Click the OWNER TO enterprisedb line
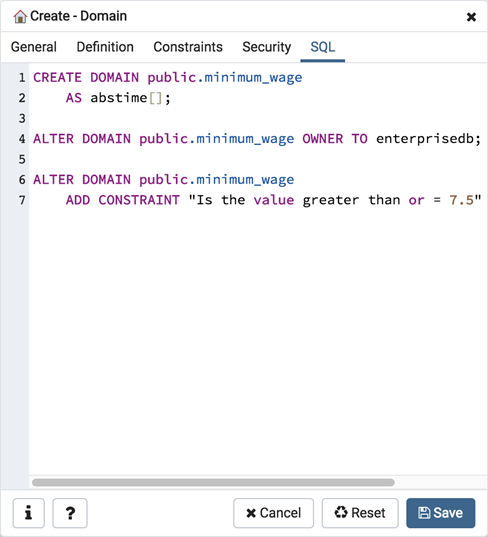The image size is (488, 537). 257,139
